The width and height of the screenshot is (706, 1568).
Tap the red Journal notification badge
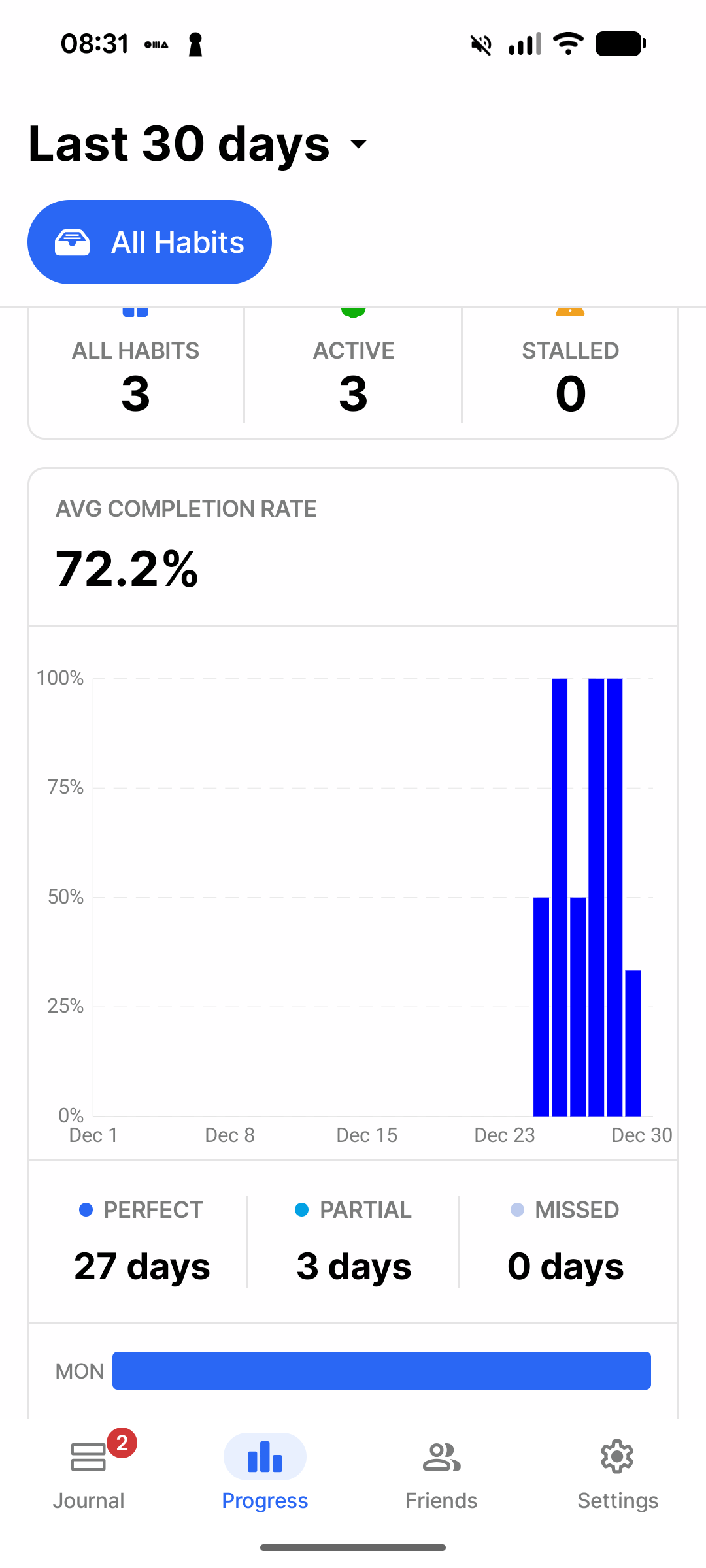click(122, 1443)
